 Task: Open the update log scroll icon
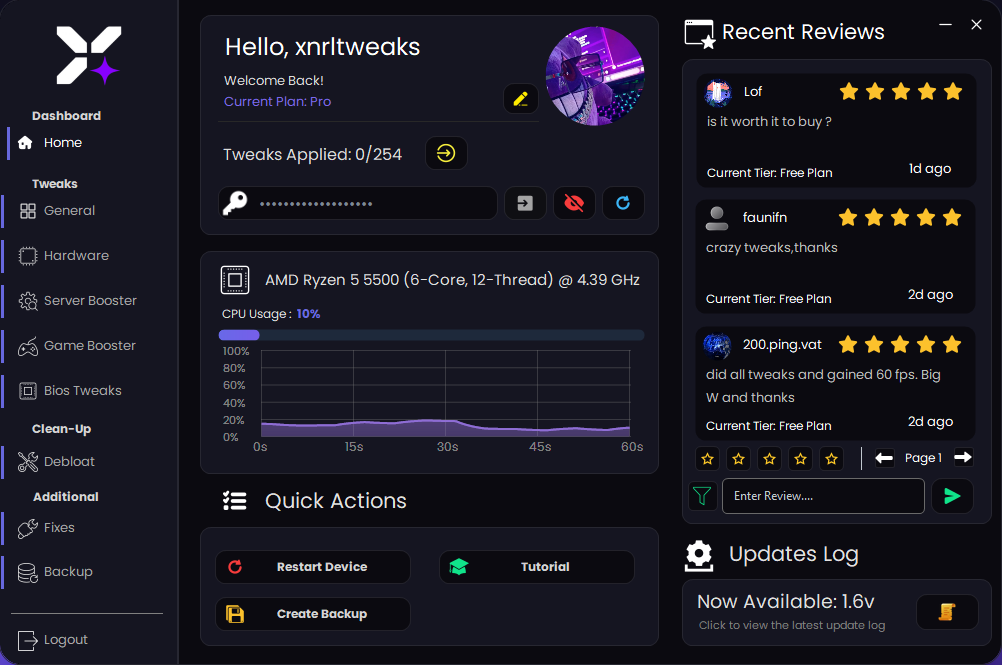[x=946, y=612]
